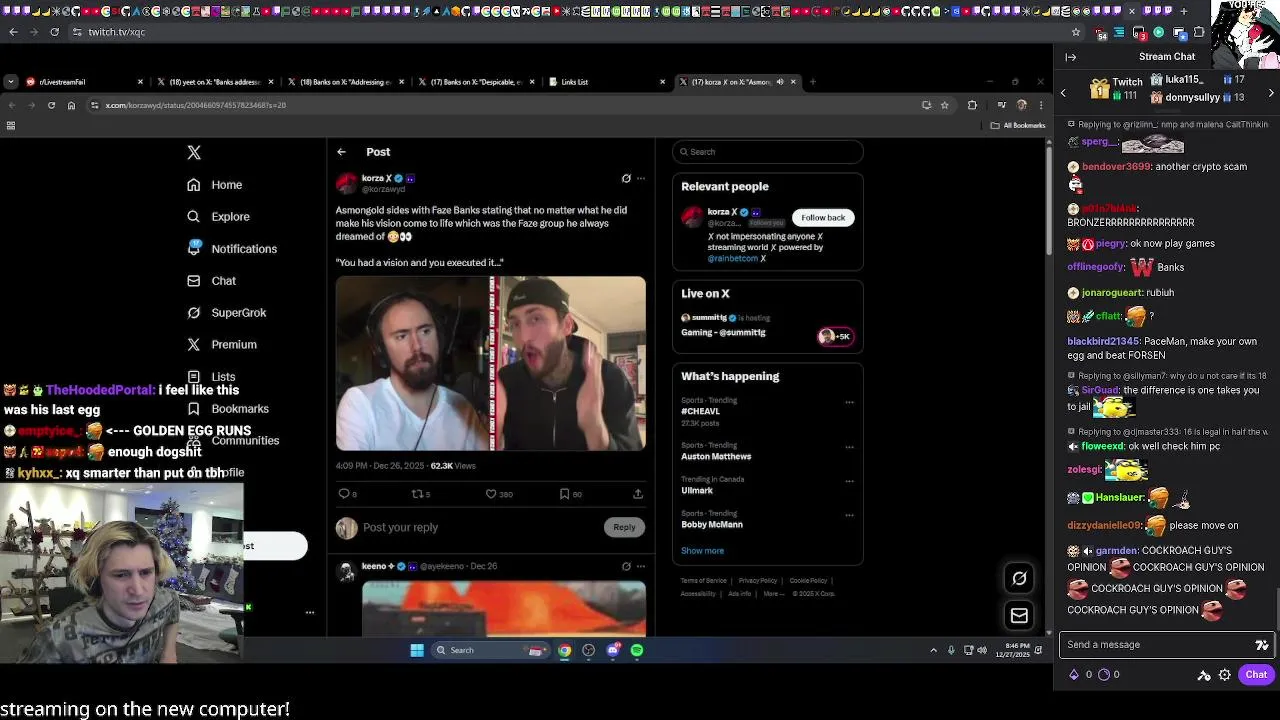Open Notifications in X sidebar
The height and width of the screenshot is (720, 1280).
point(232,249)
